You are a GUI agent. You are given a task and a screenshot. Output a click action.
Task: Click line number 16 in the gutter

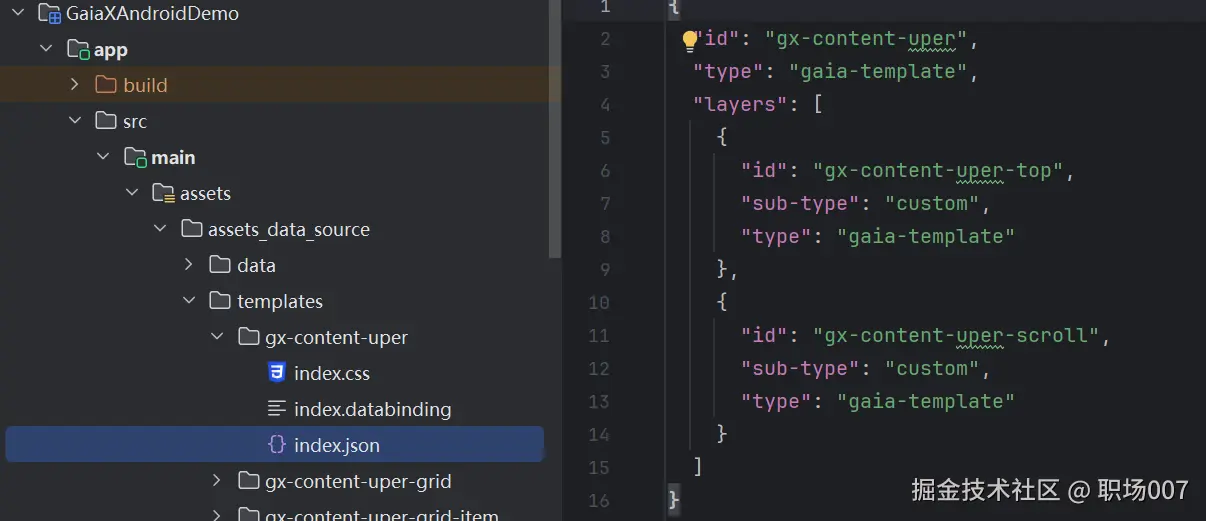(599, 501)
